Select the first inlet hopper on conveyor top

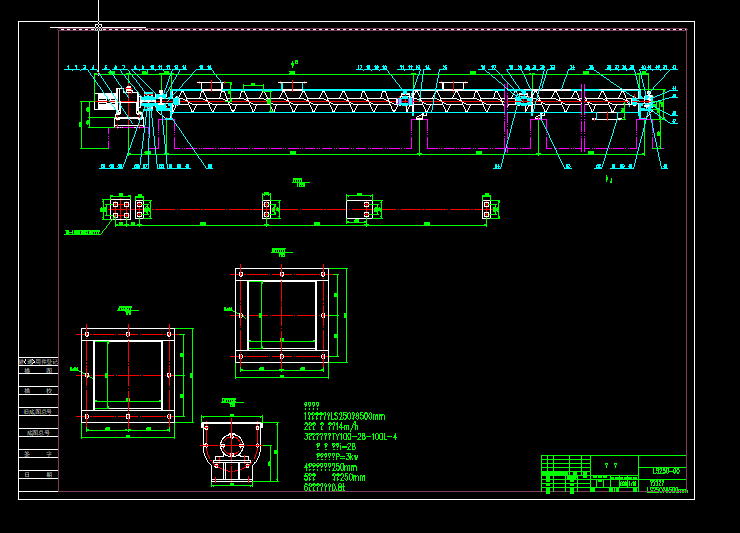(x=211, y=85)
